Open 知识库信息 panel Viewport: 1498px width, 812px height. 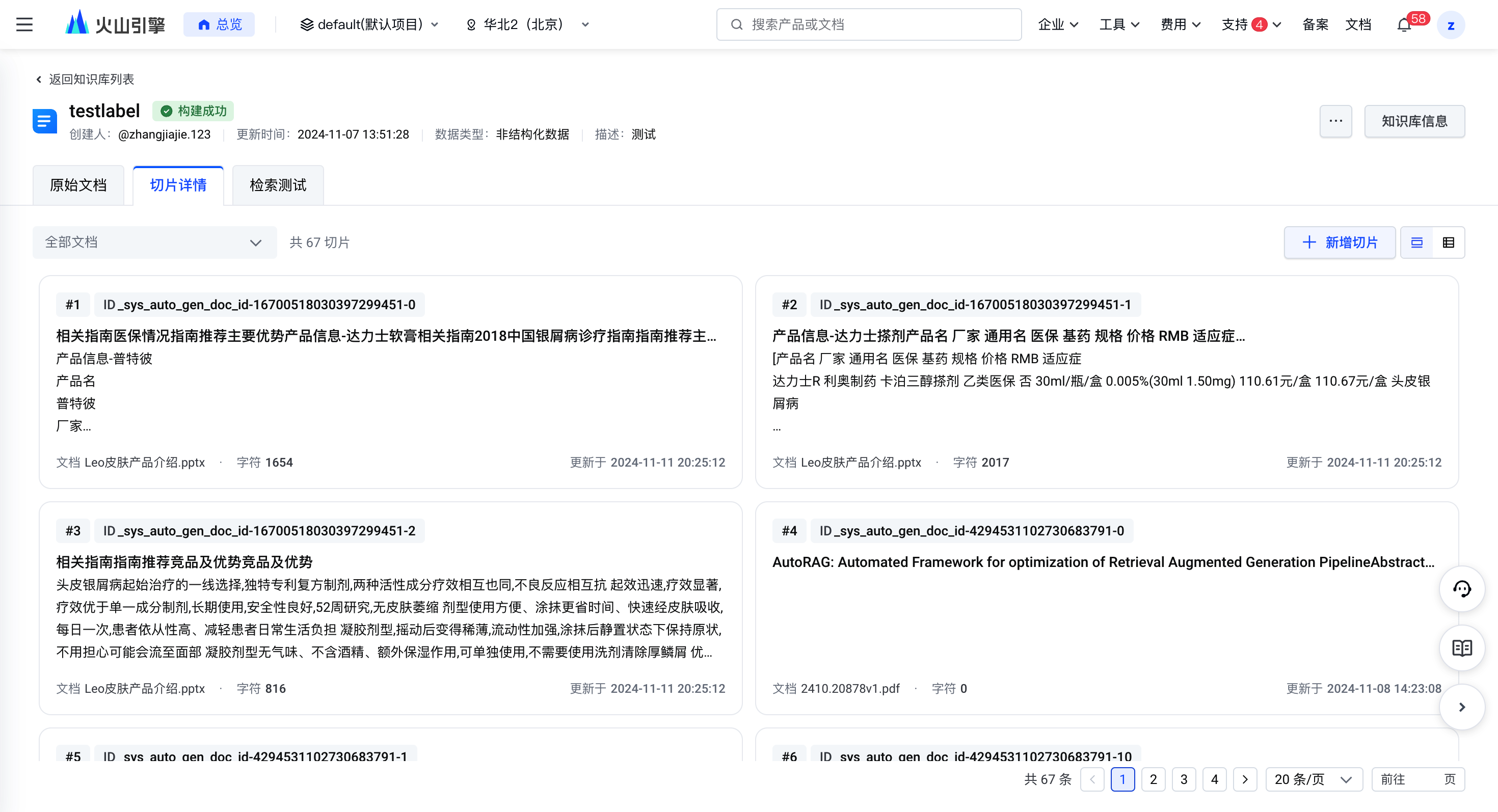pyautogui.click(x=1414, y=121)
